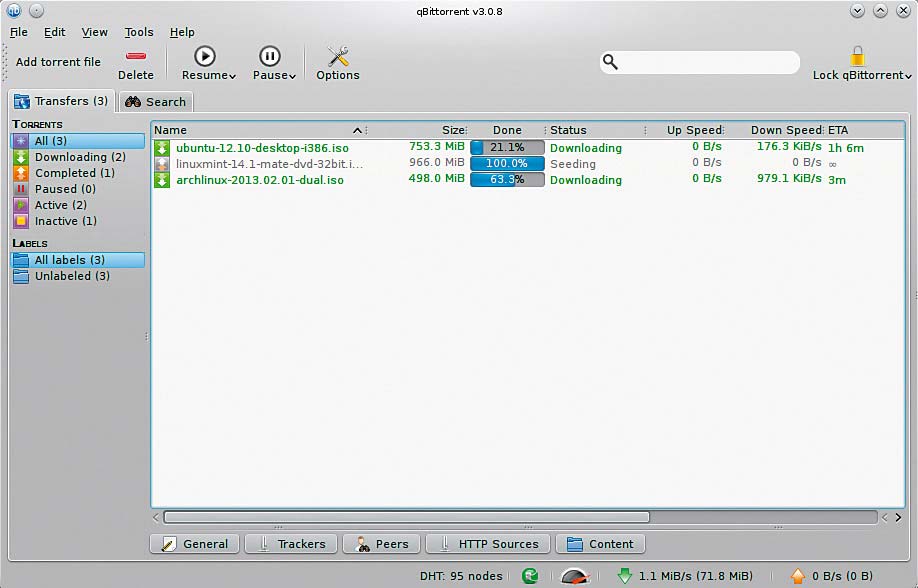The height and width of the screenshot is (588, 918).
Task: Expand the Resume dropdown arrow
Action: pos(232,77)
